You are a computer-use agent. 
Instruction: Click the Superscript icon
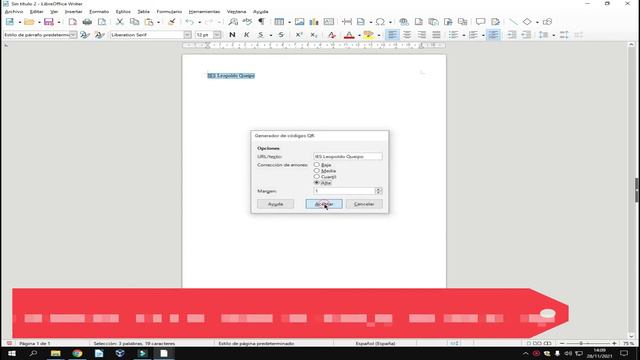point(299,35)
